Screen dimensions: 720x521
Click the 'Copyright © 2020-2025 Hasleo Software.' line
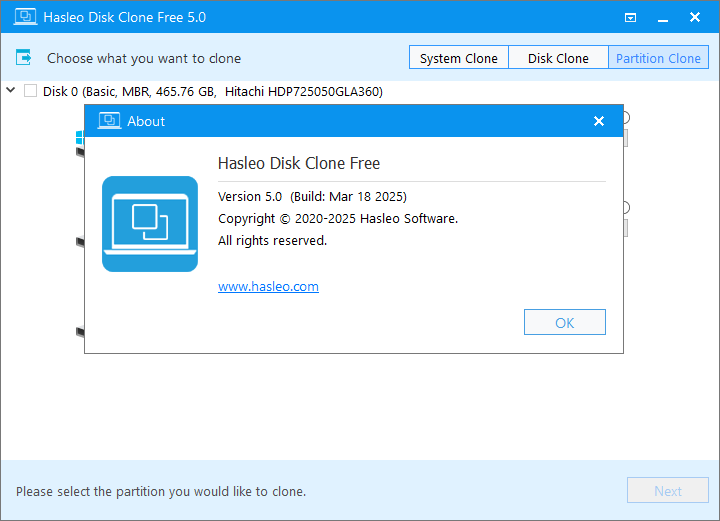(x=338, y=218)
